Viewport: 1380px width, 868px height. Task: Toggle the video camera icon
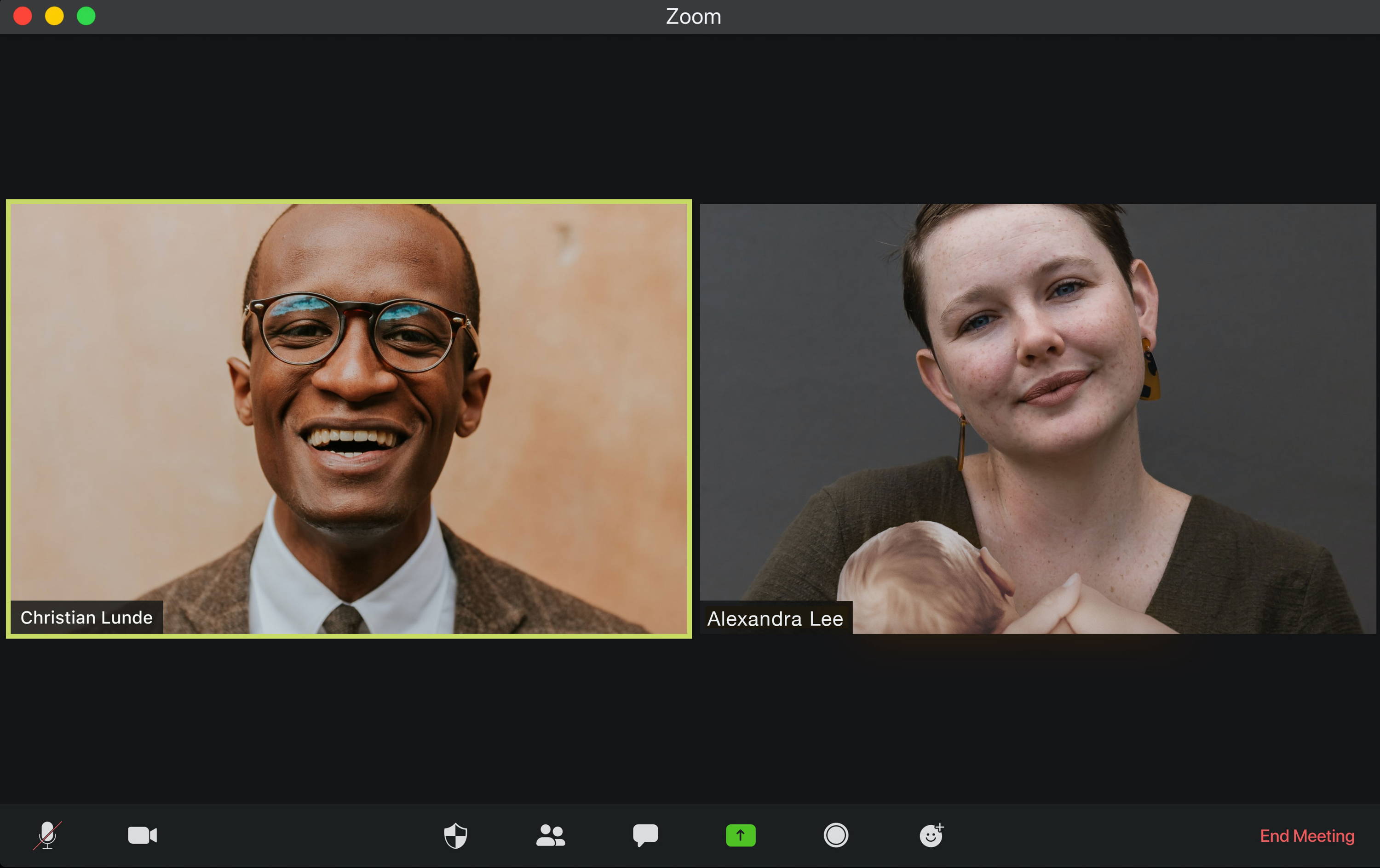[x=143, y=835]
